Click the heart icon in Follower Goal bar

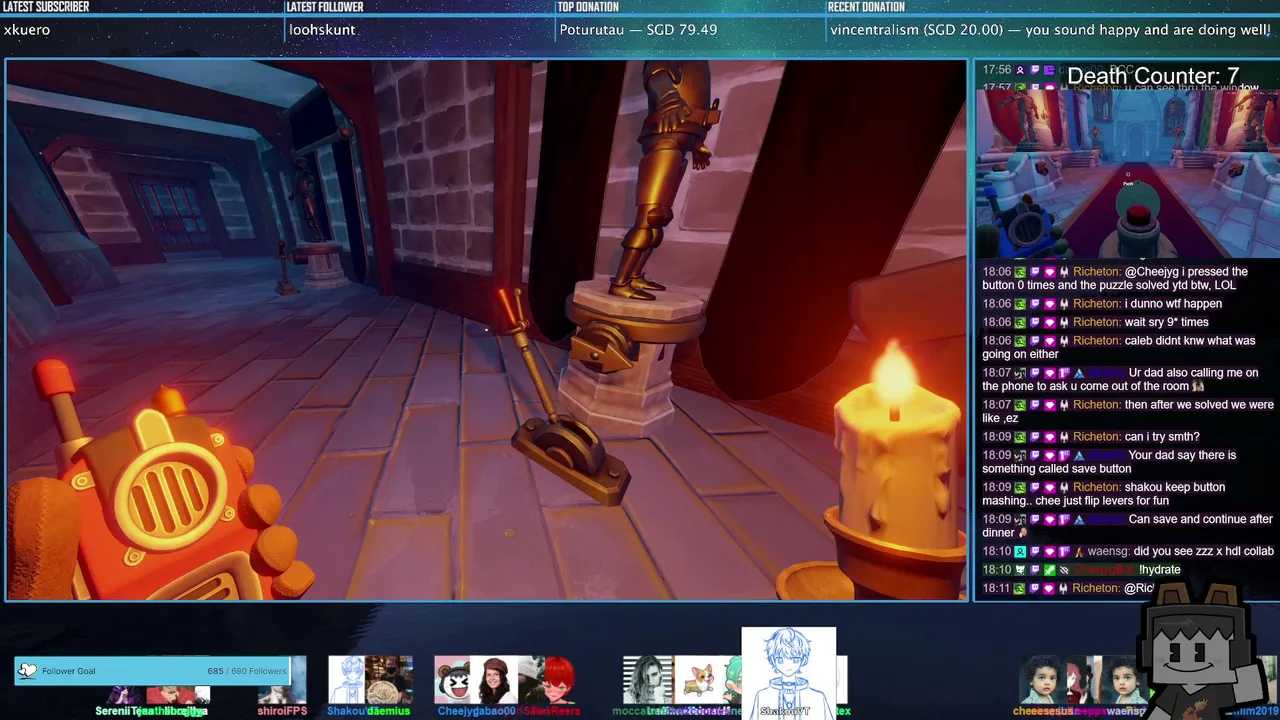(x=27, y=671)
